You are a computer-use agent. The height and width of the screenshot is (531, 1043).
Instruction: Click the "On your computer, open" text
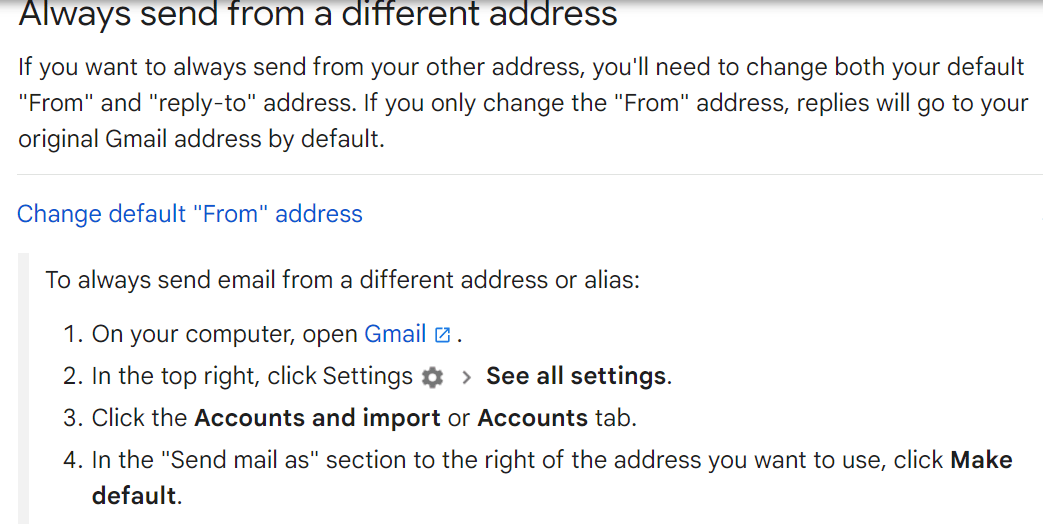click(x=225, y=334)
